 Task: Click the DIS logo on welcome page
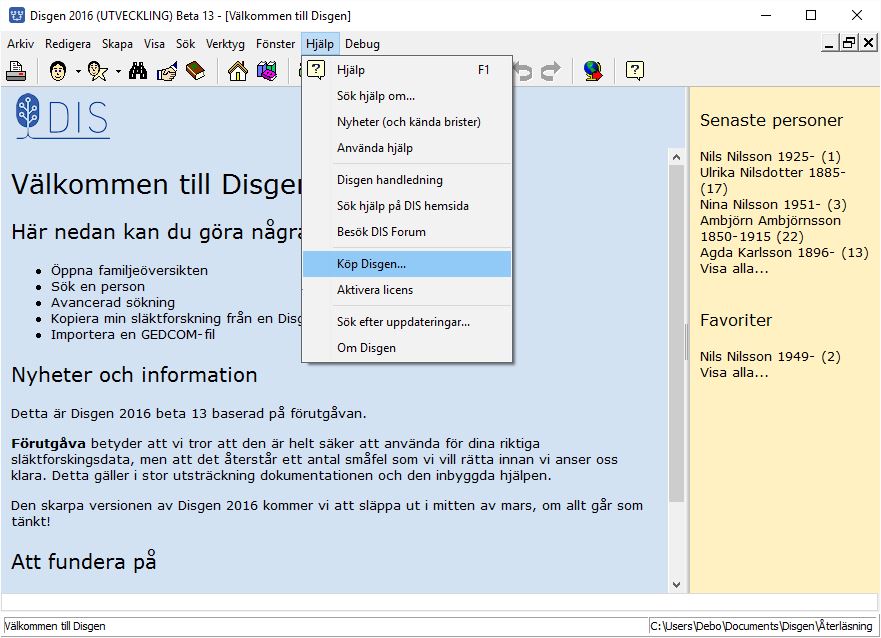click(x=62, y=116)
